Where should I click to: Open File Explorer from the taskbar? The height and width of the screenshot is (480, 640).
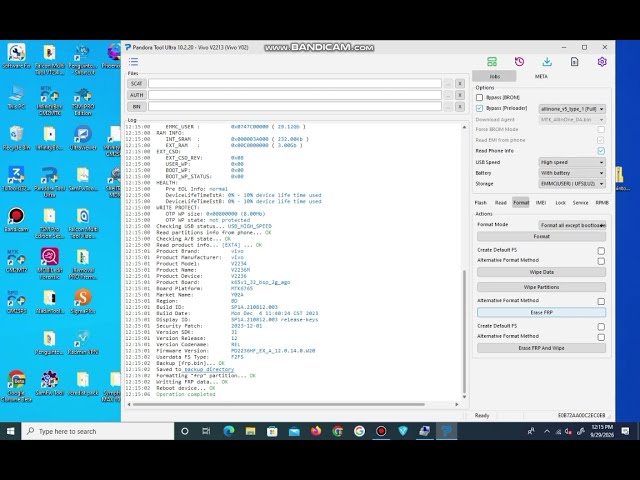click(250, 431)
